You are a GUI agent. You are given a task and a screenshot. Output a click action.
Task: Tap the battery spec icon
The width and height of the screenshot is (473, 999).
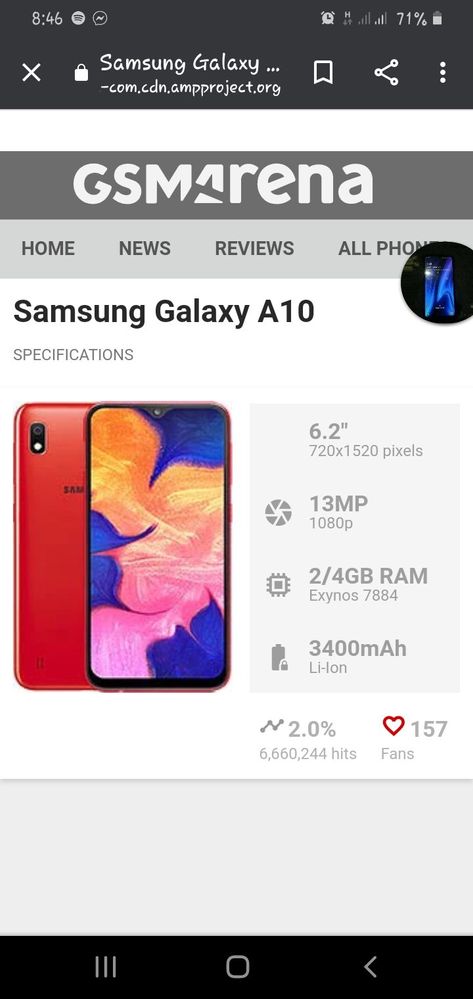pos(279,657)
